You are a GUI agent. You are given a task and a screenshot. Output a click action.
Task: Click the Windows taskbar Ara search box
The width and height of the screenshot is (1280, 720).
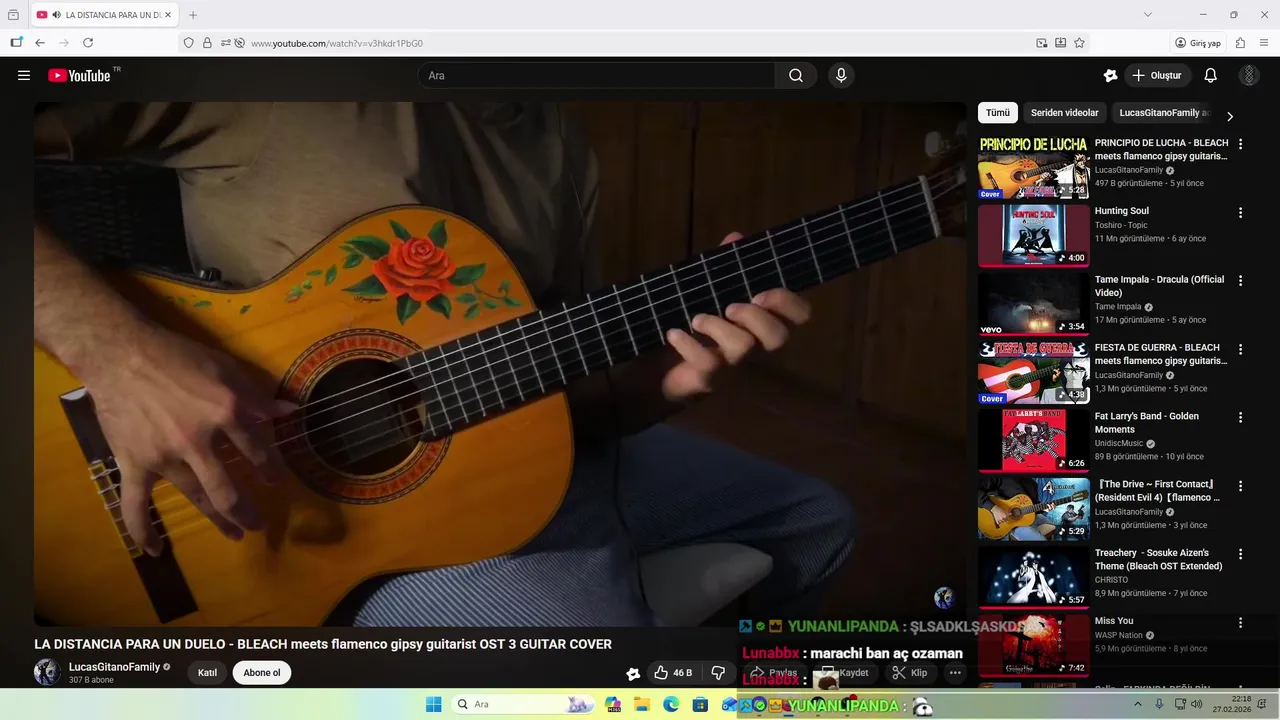point(523,705)
